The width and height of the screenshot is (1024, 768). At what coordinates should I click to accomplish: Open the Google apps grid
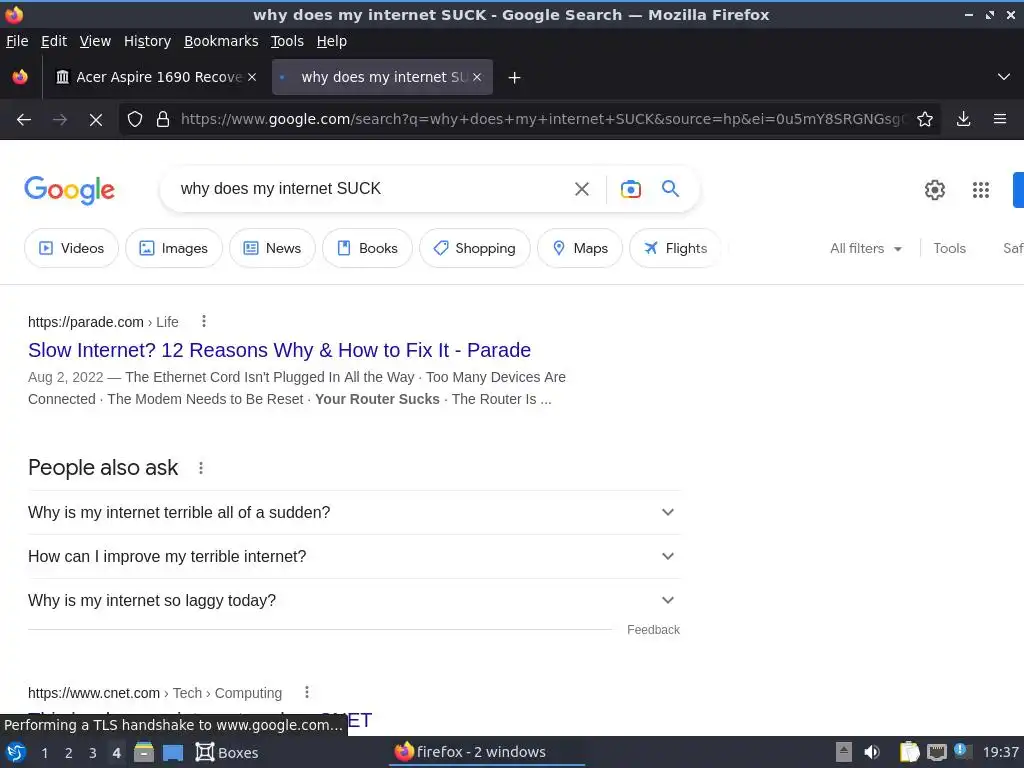[981, 190]
